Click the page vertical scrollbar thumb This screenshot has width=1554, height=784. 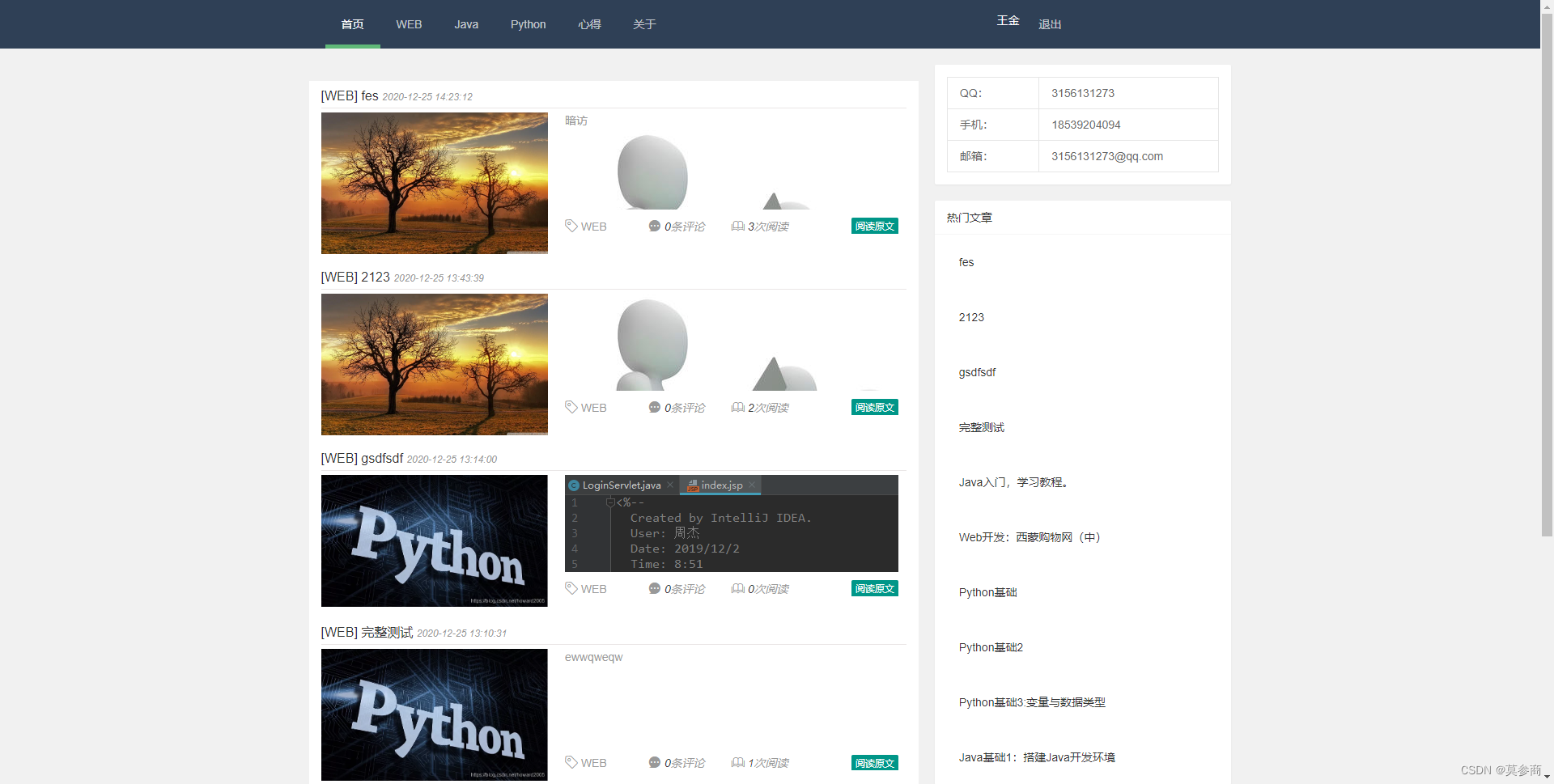tap(1547, 274)
